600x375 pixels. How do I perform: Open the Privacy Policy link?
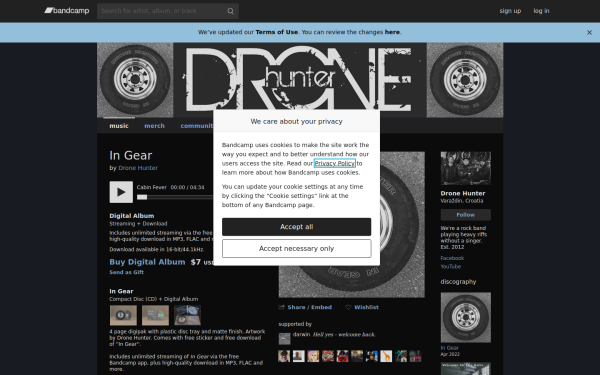pyautogui.click(x=334, y=163)
